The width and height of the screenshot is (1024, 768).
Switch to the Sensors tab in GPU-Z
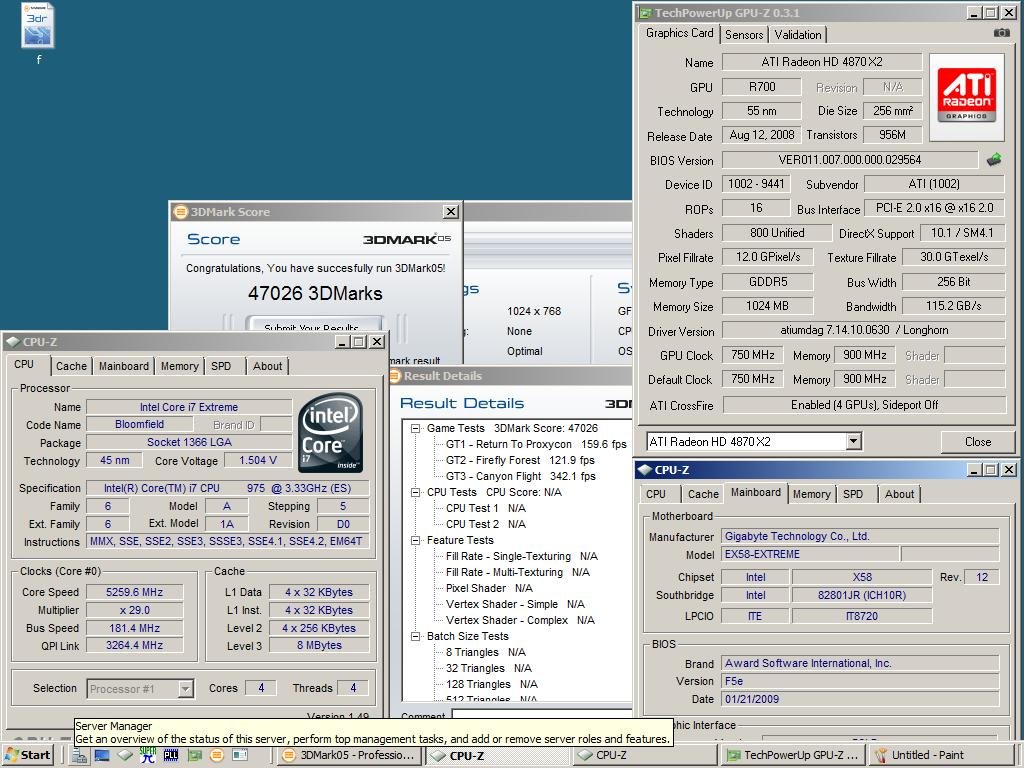(x=743, y=34)
